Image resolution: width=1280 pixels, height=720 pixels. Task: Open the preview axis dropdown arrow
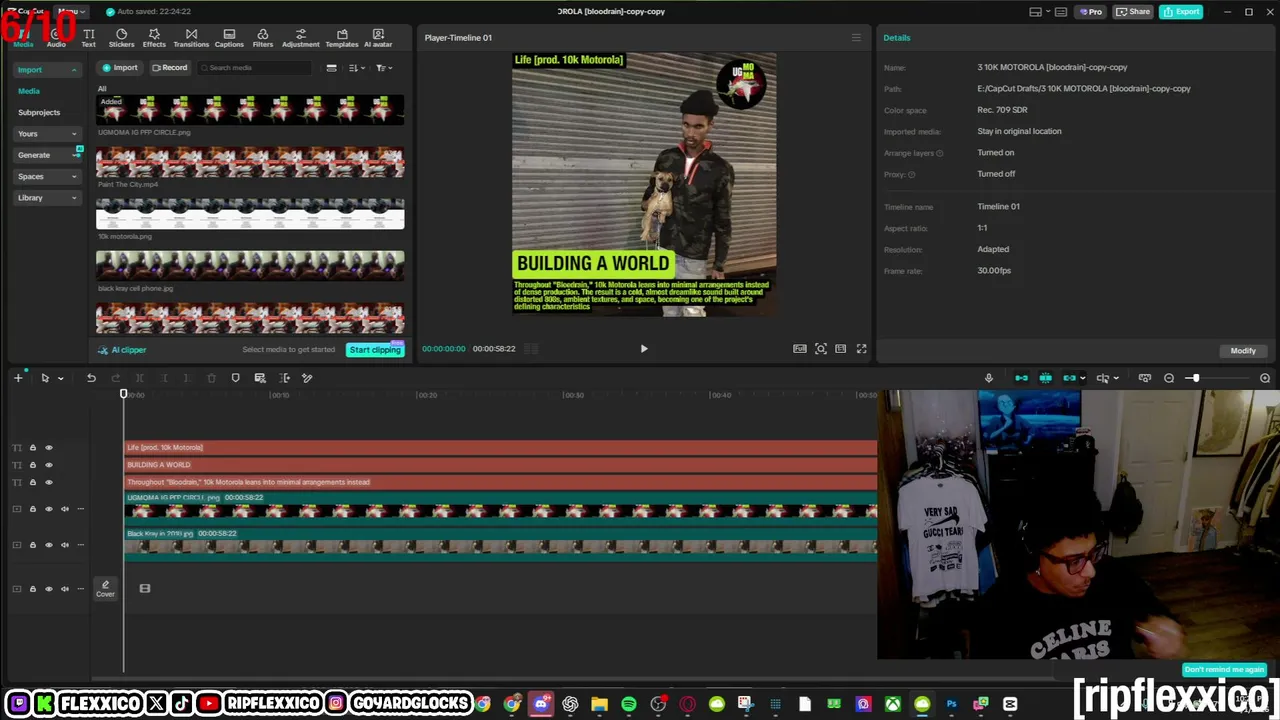[x=1116, y=378]
